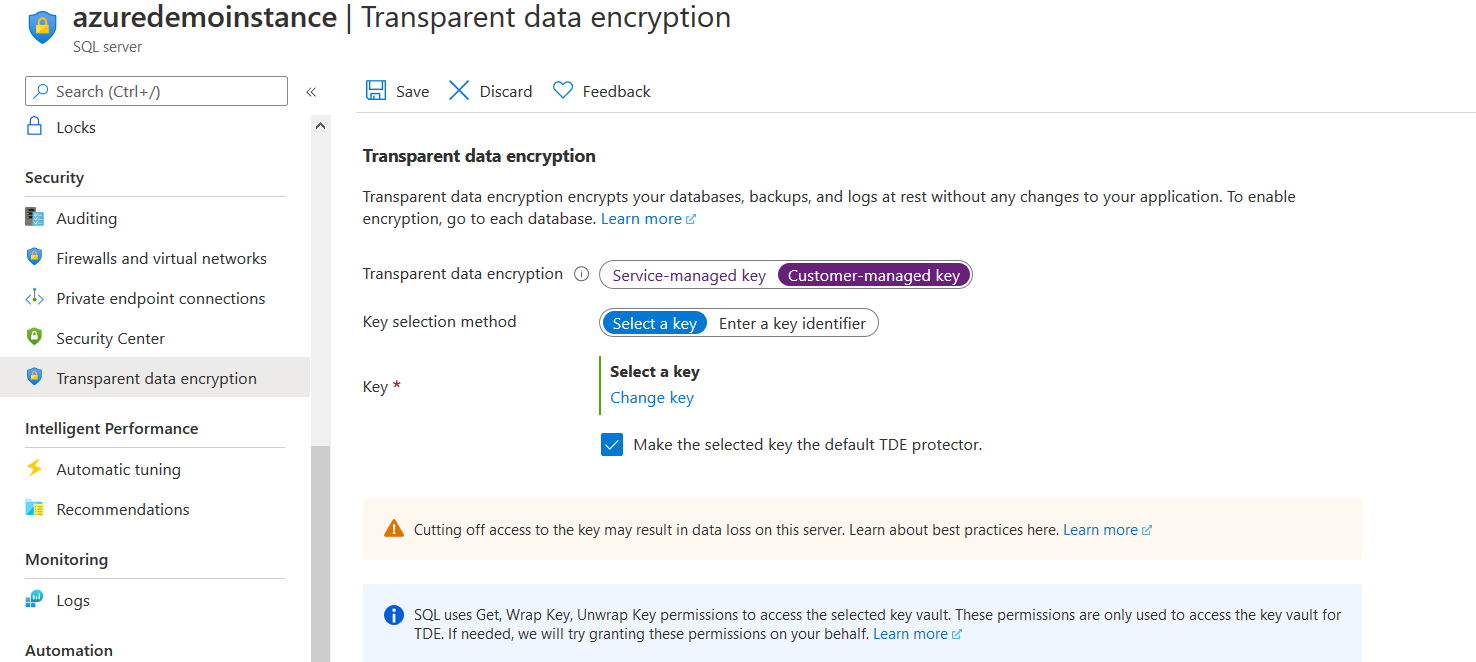Collapse the sidebar with double chevron
The image size is (1476, 662).
click(311, 92)
